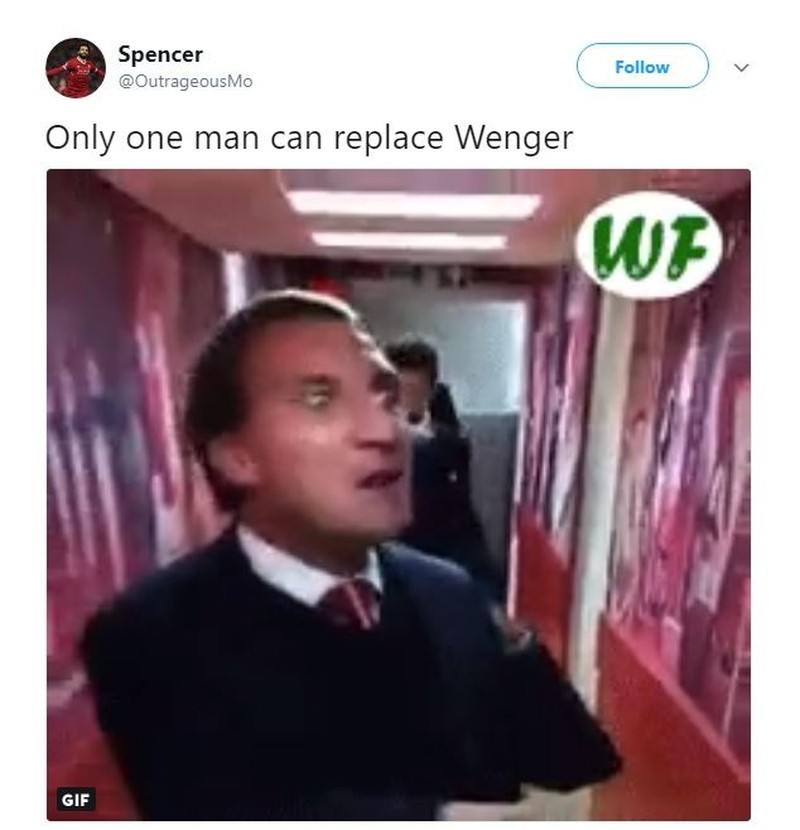Open Spencer's profile picture avatar
The width and height of the screenshot is (800, 830).
pos(76,68)
